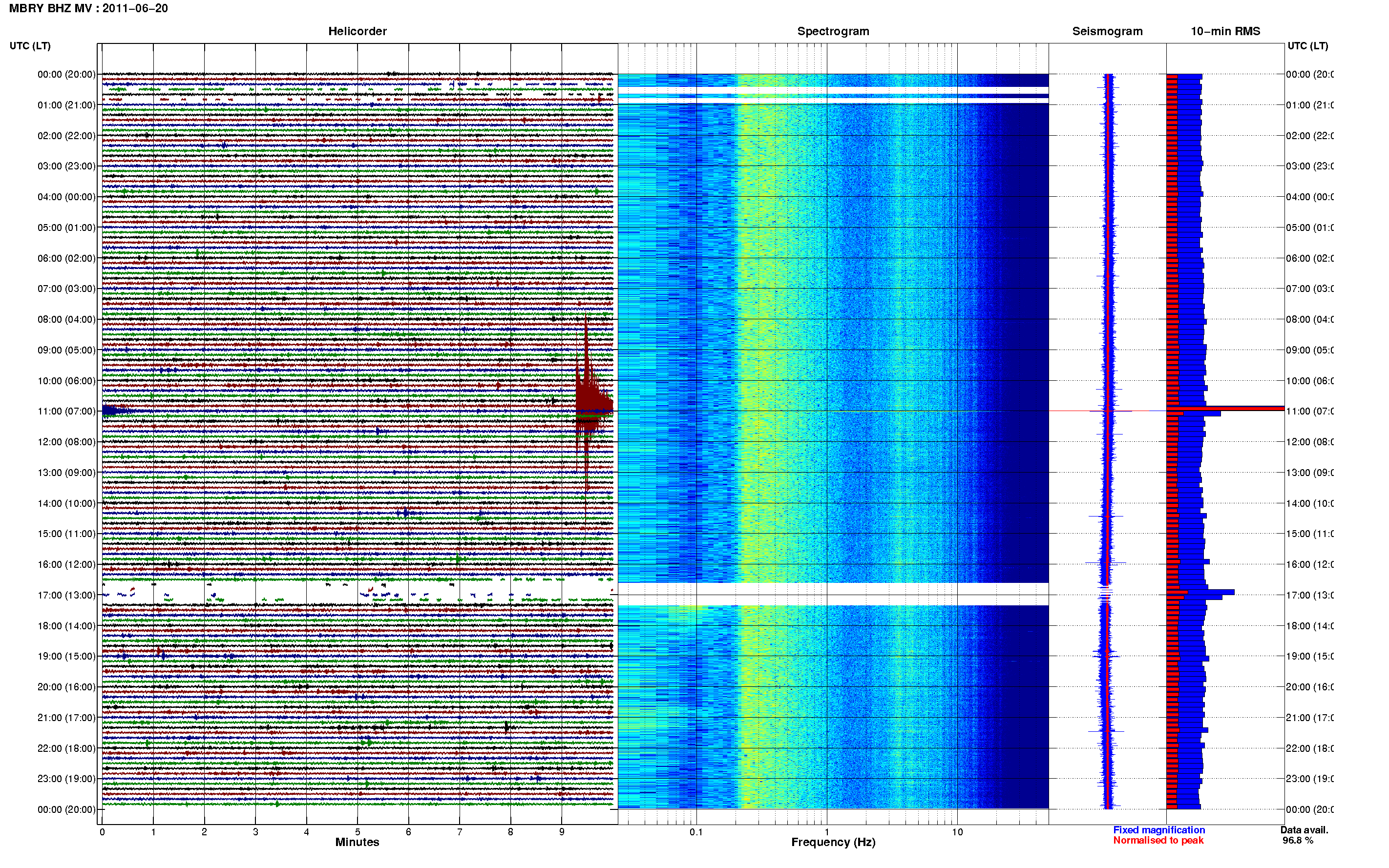
Task: Click the left time label '06:00 (02:00)'
Action: point(66,258)
